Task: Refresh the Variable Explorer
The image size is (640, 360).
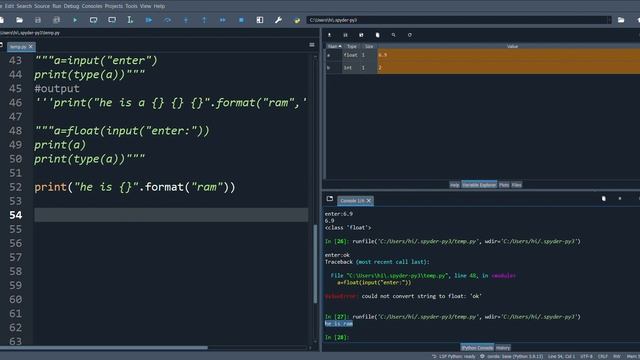Action: click(x=410, y=35)
